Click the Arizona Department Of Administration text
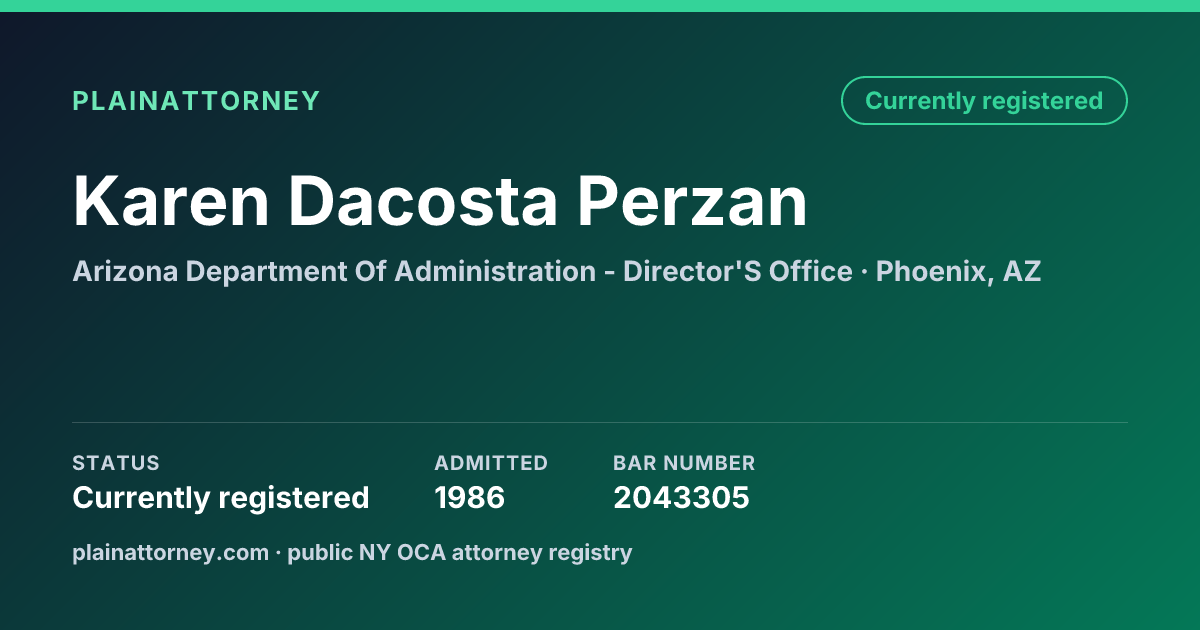Screen dimensions: 1200x630 coord(334,271)
